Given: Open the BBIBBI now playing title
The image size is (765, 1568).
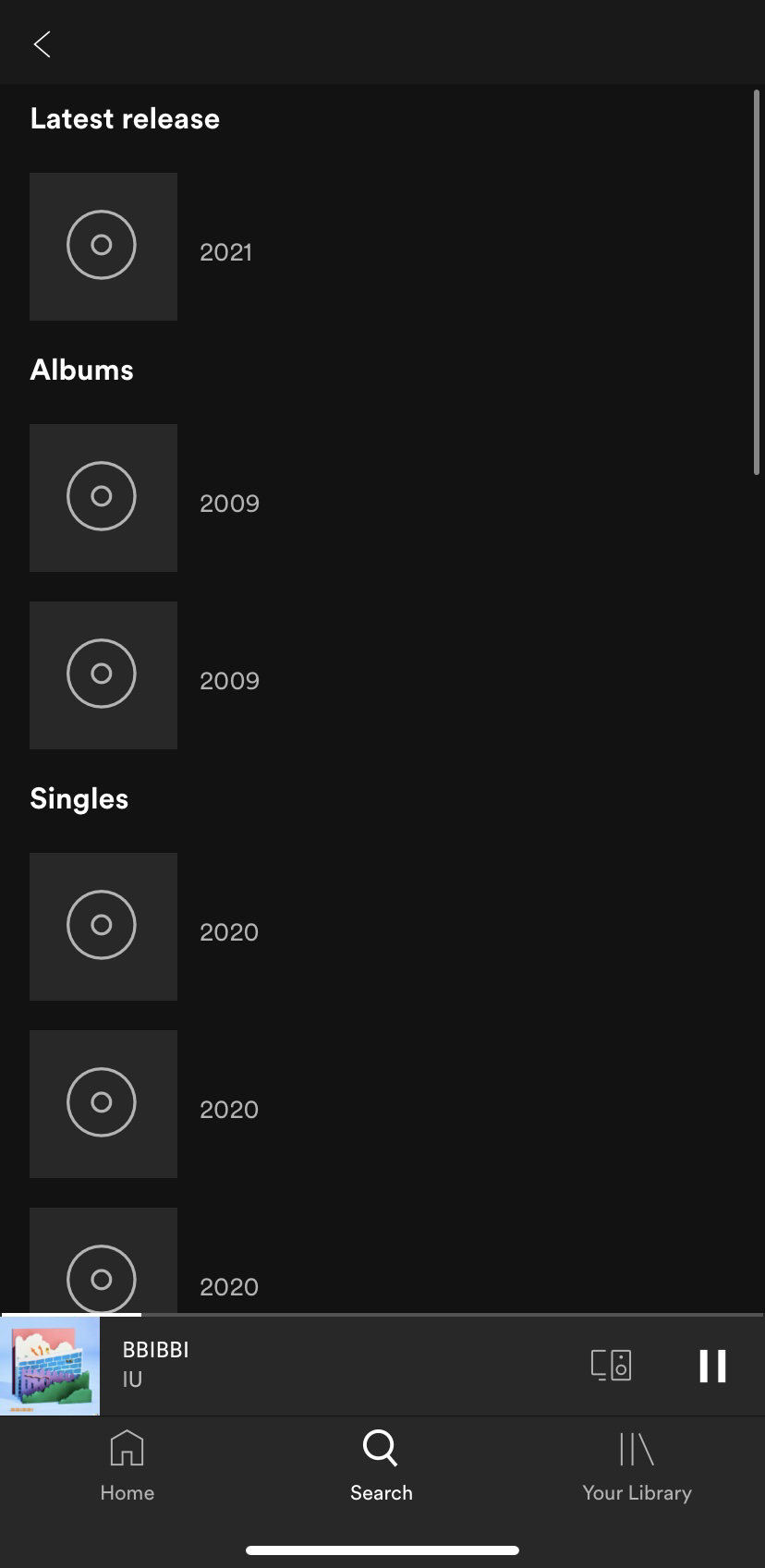Looking at the screenshot, I should (x=156, y=1350).
